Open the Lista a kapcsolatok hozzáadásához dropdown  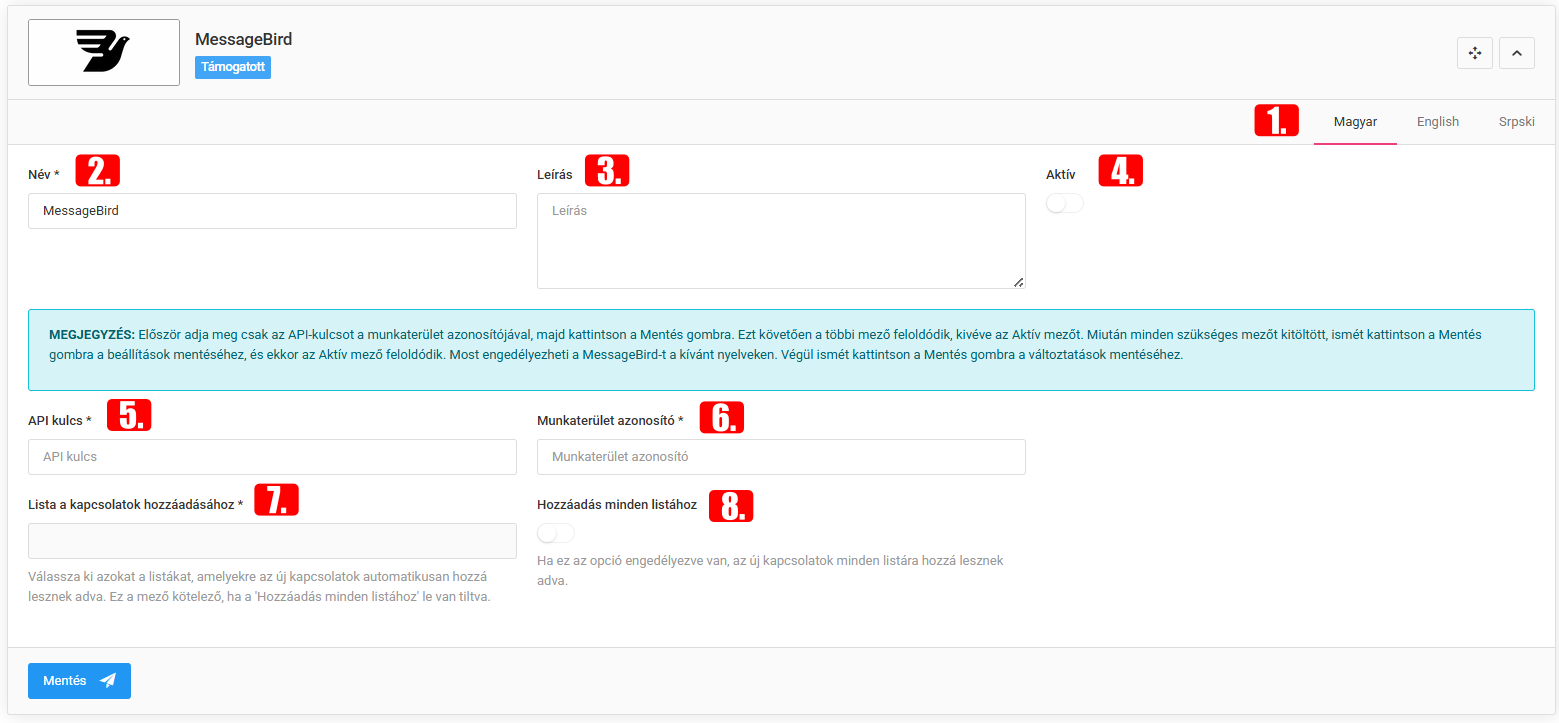272,541
